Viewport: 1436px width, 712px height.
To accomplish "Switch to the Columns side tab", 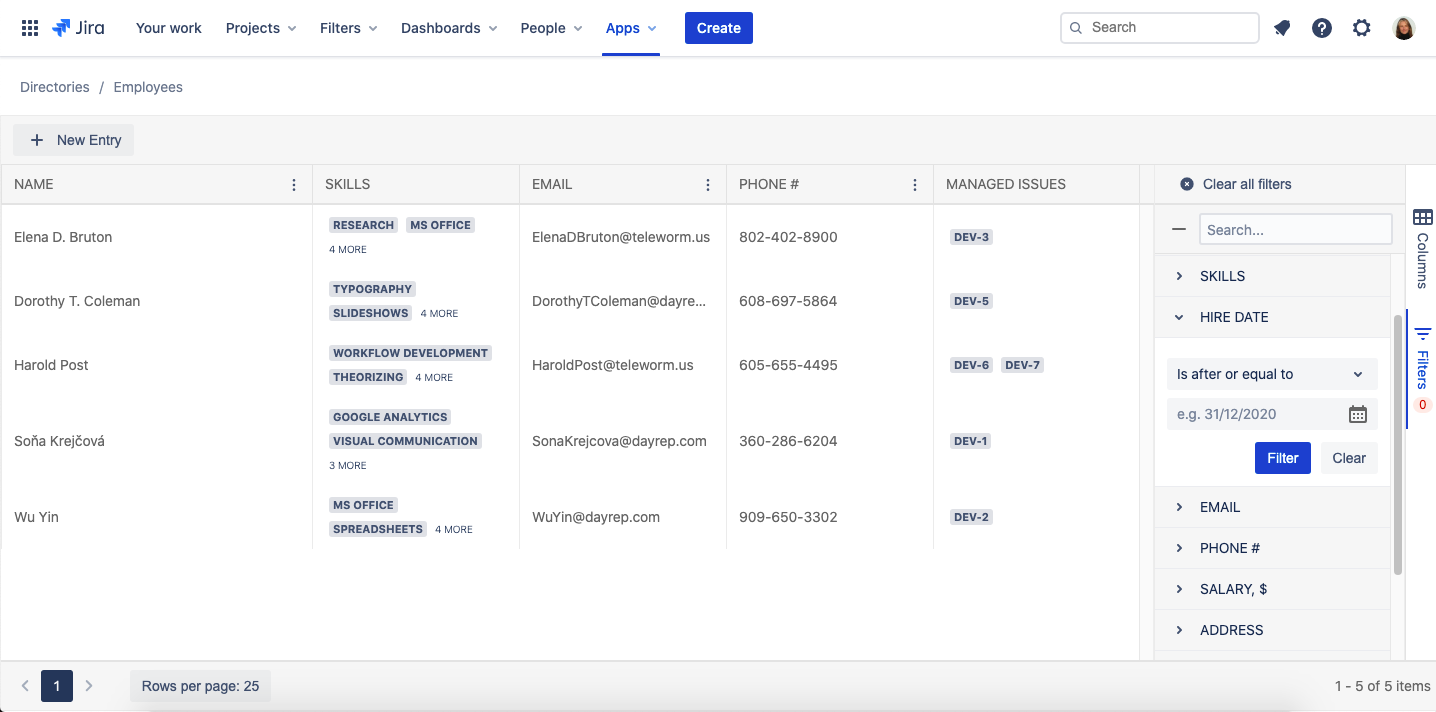I will pyautogui.click(x=1422, y=247).
